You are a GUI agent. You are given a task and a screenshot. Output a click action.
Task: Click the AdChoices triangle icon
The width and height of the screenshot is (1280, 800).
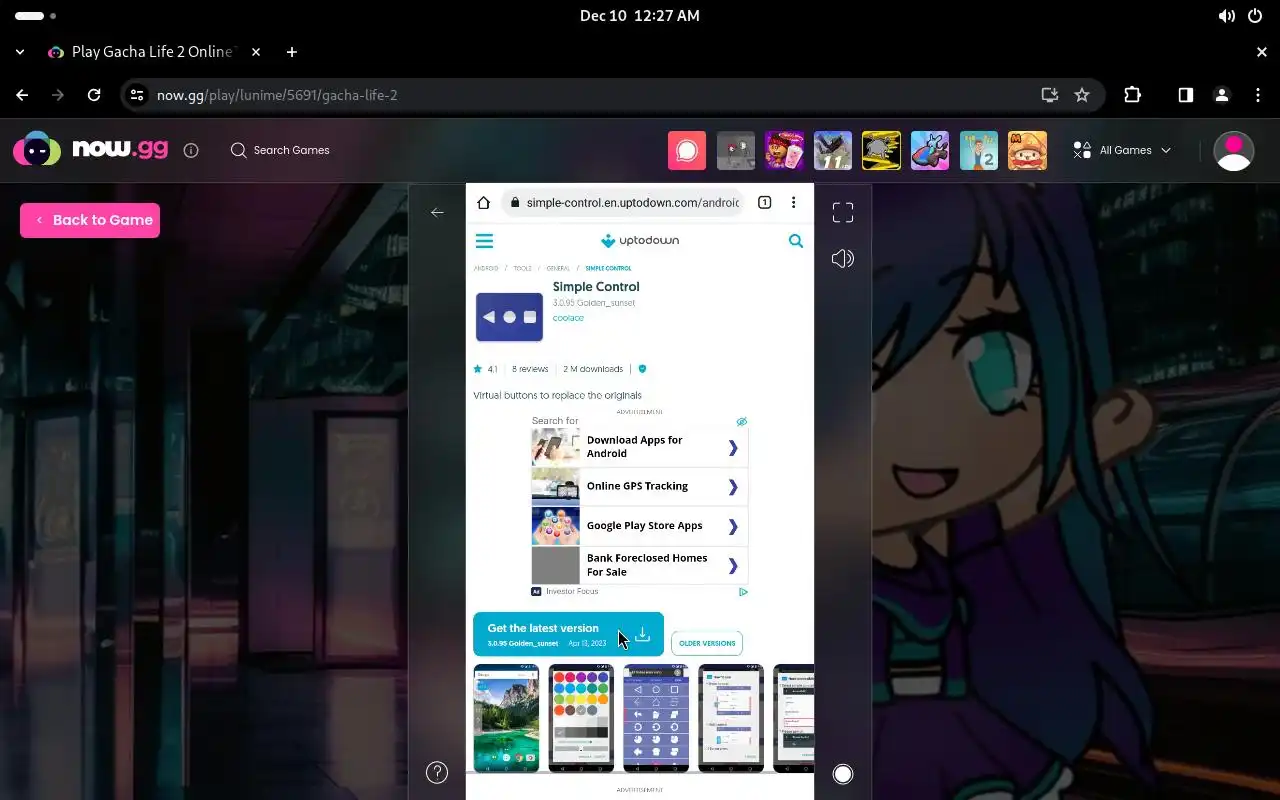click(x=743, y=592)
